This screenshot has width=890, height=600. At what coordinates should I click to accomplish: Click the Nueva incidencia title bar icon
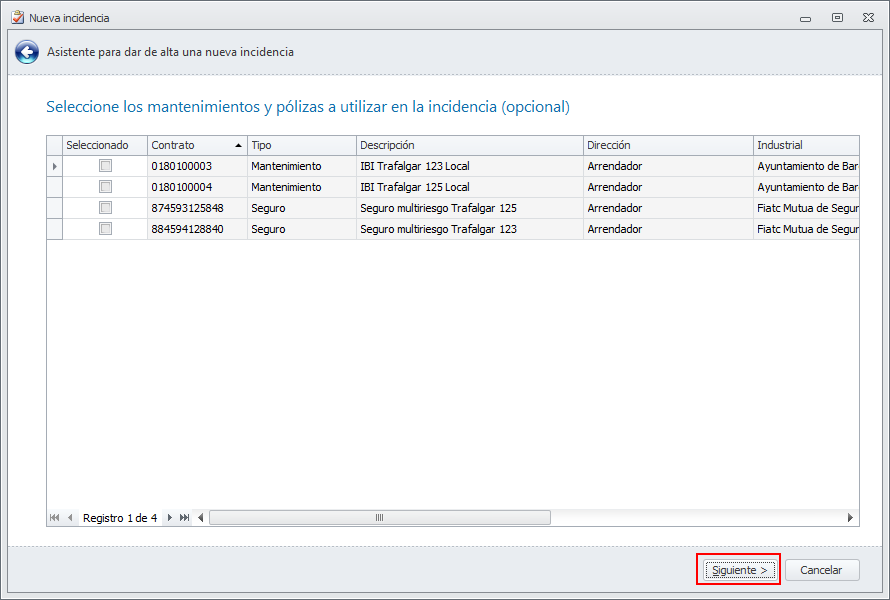point(16,17)
